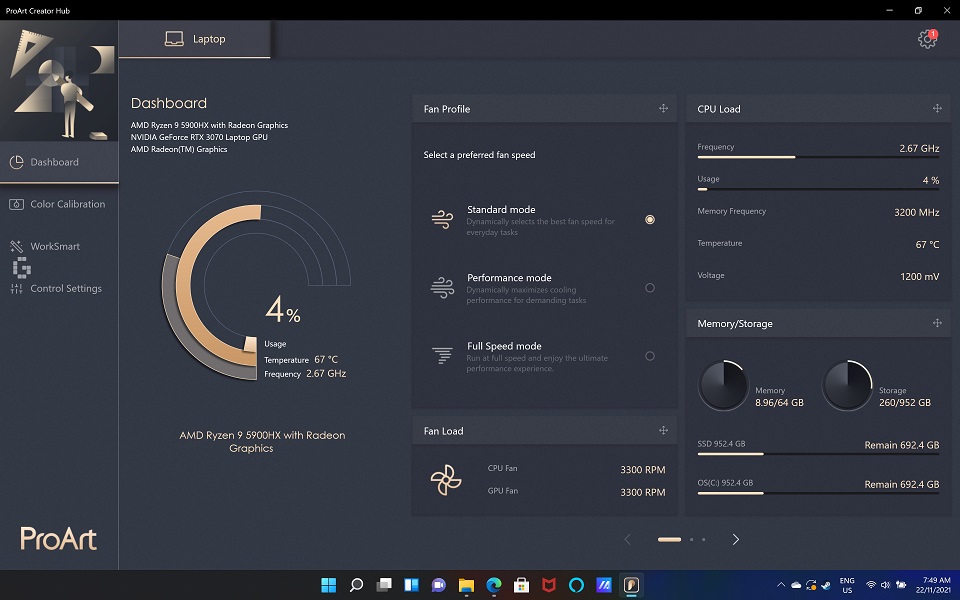This screenshot has height=600, width=960.
Task: Open Microsoft Store from the taskbar
Action: tap(522, 585)
